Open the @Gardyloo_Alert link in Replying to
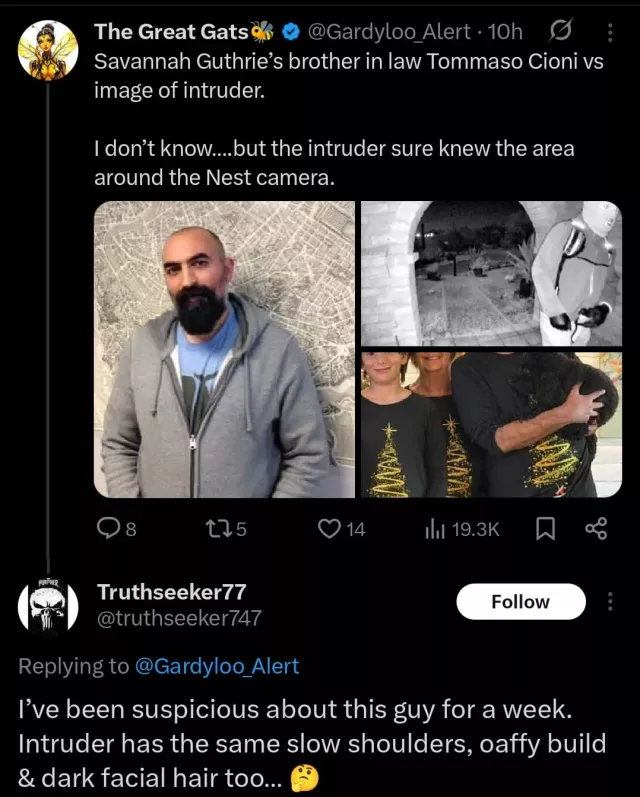 click(x=215, y=666)
